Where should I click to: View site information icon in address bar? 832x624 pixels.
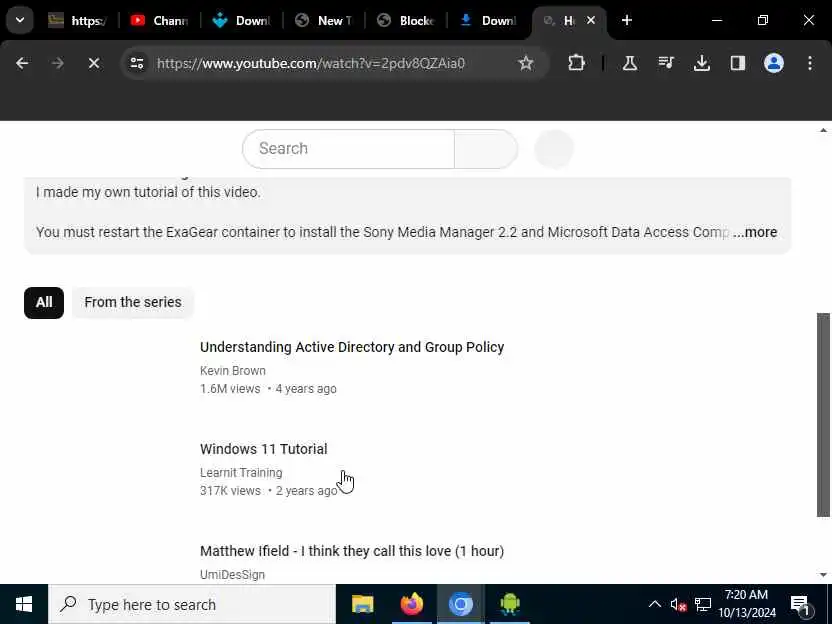137,64
